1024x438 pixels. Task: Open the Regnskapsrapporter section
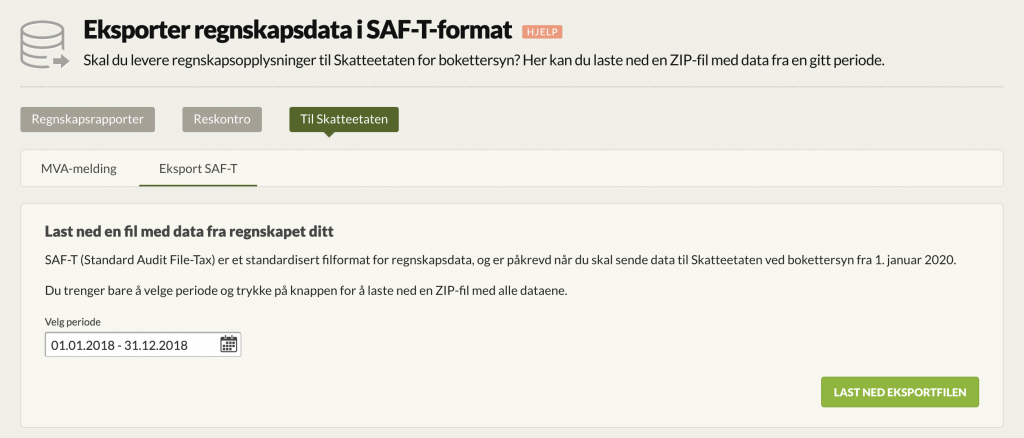pos(88,119)
